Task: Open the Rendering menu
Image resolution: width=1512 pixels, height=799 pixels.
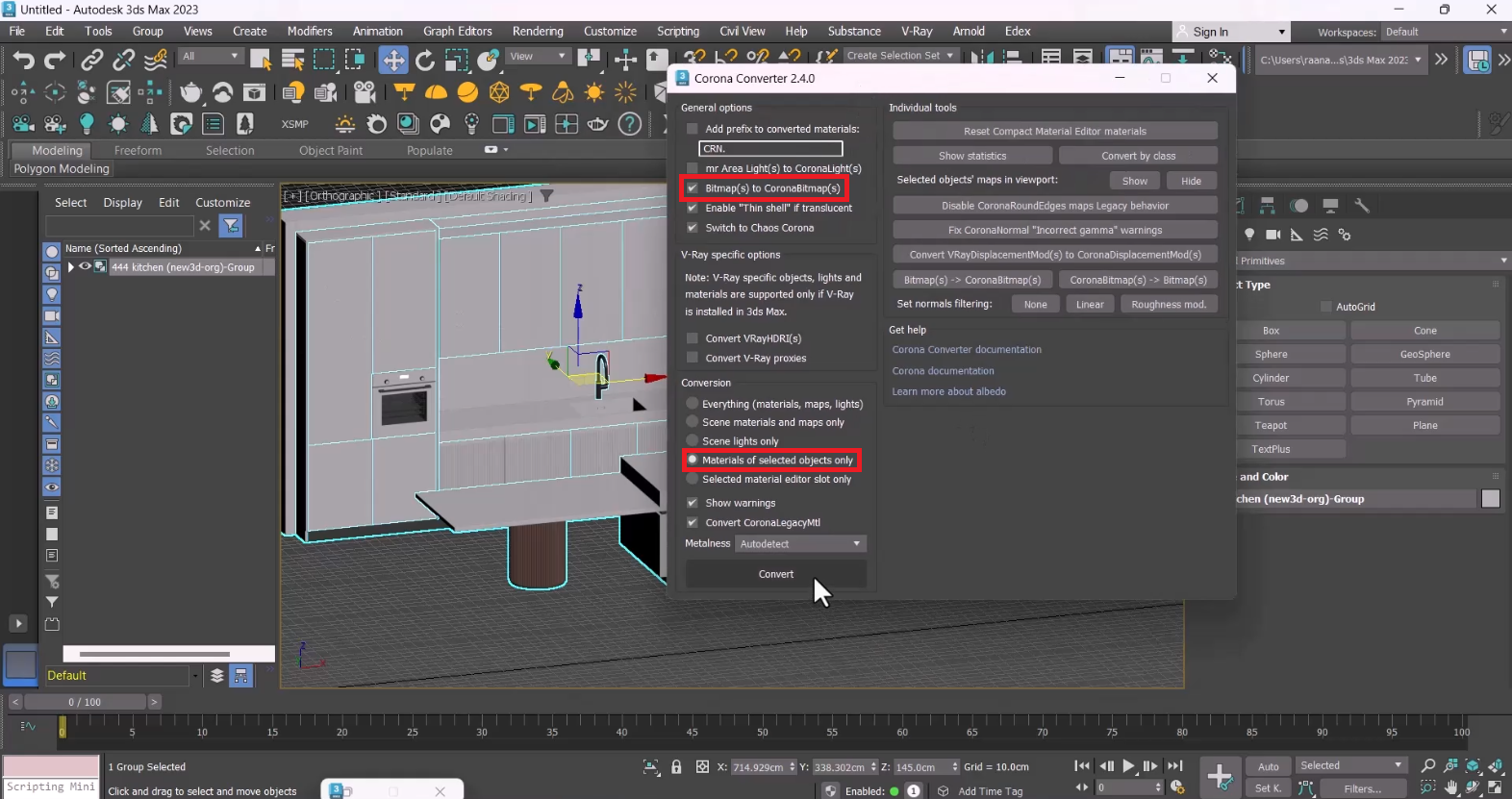Action: click(x=538, y=31)
